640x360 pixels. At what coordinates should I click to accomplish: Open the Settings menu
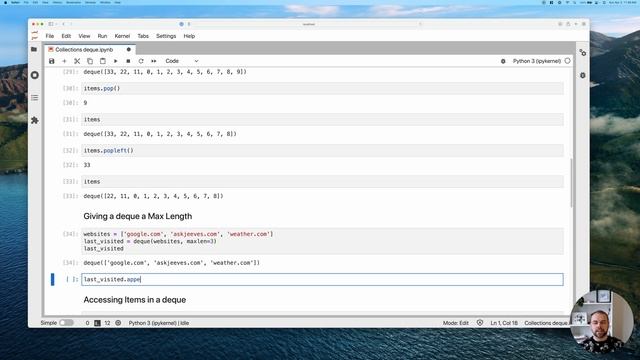pyautogui.click(x=166, y=36)
